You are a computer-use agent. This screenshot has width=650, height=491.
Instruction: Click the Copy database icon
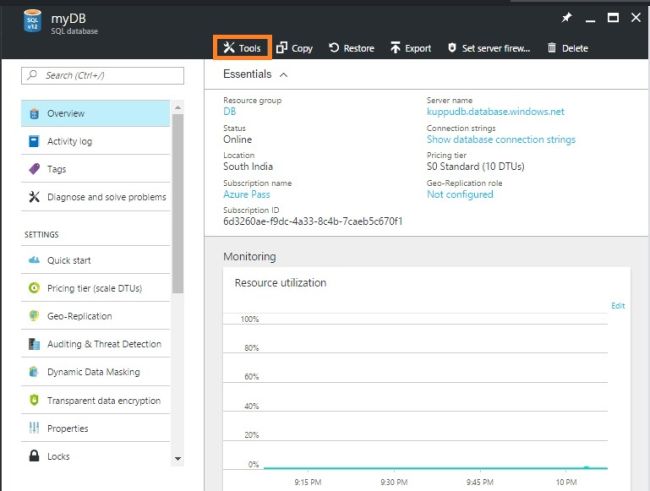283,48
